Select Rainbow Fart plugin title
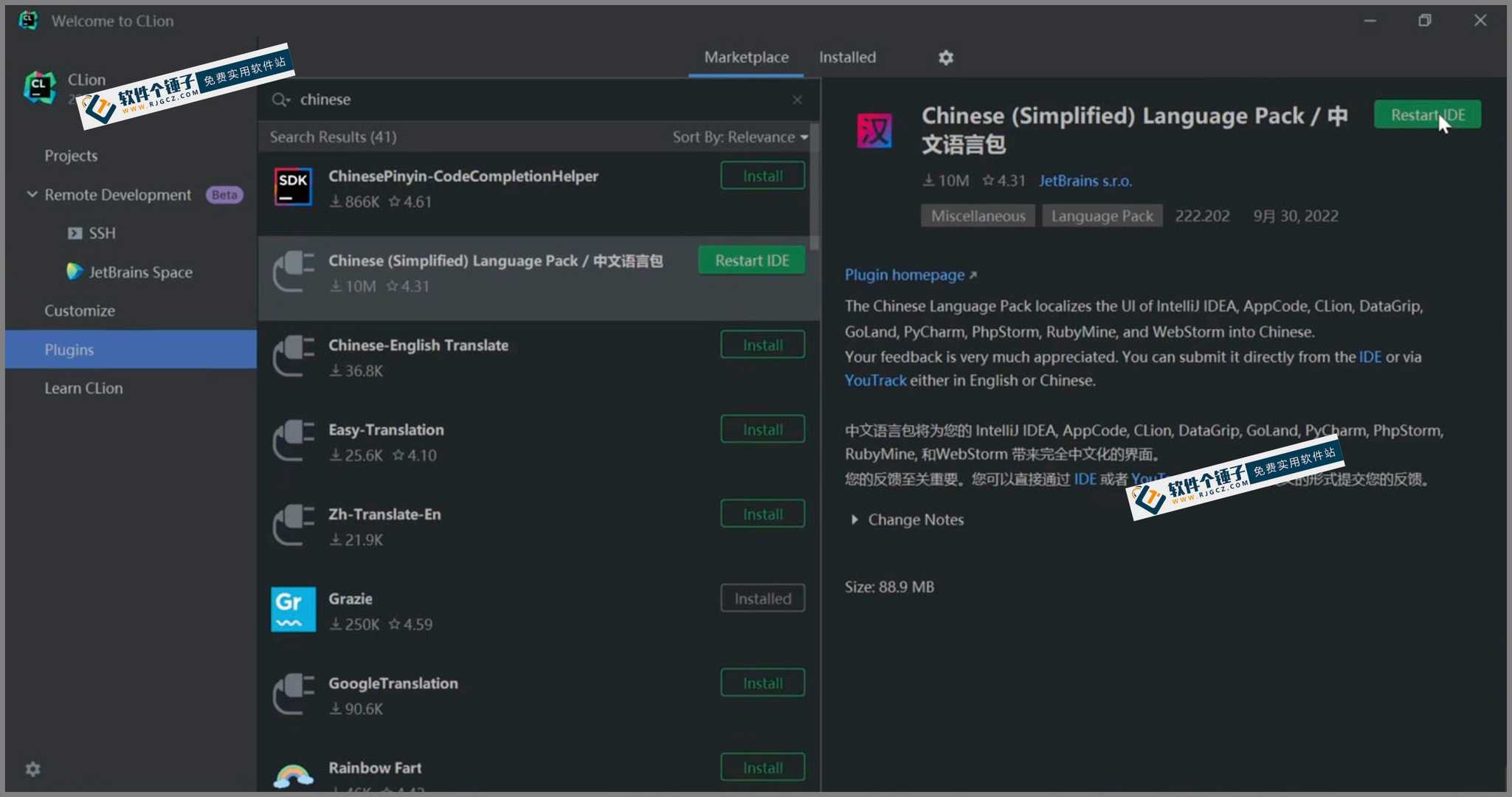The image size is (1512, 797). (375, 767)
